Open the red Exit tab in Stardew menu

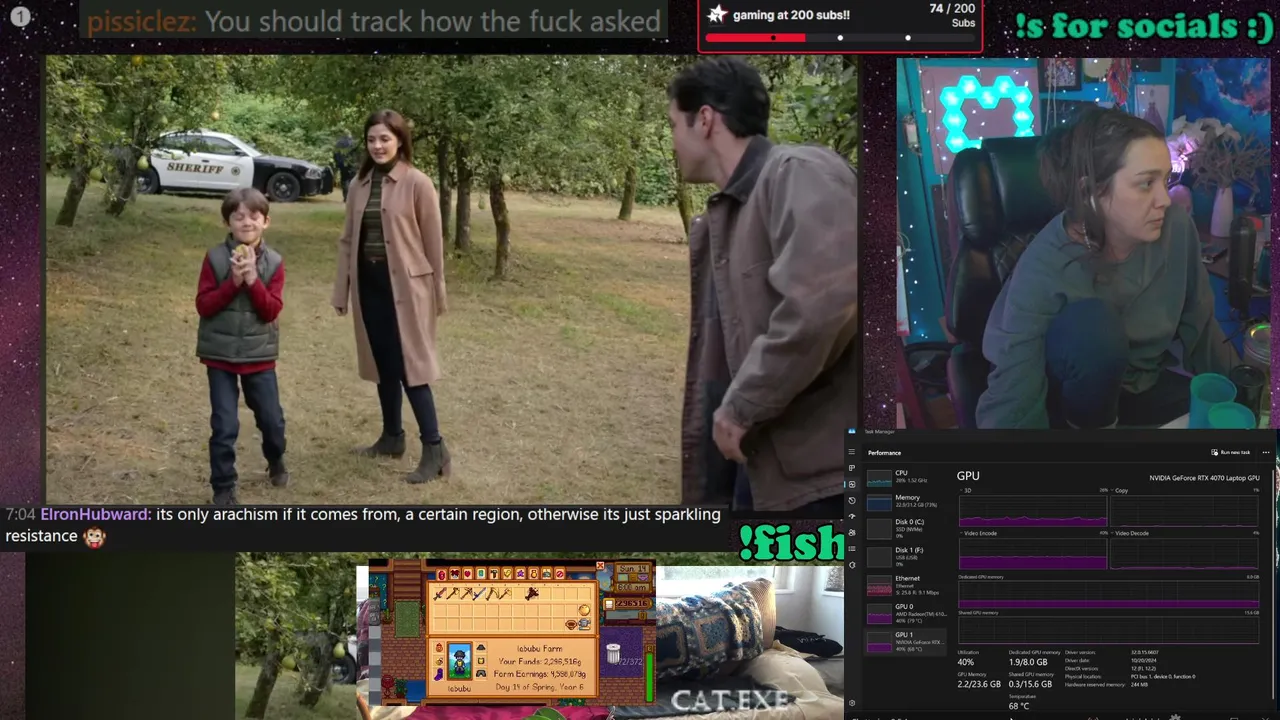[560, 574]
